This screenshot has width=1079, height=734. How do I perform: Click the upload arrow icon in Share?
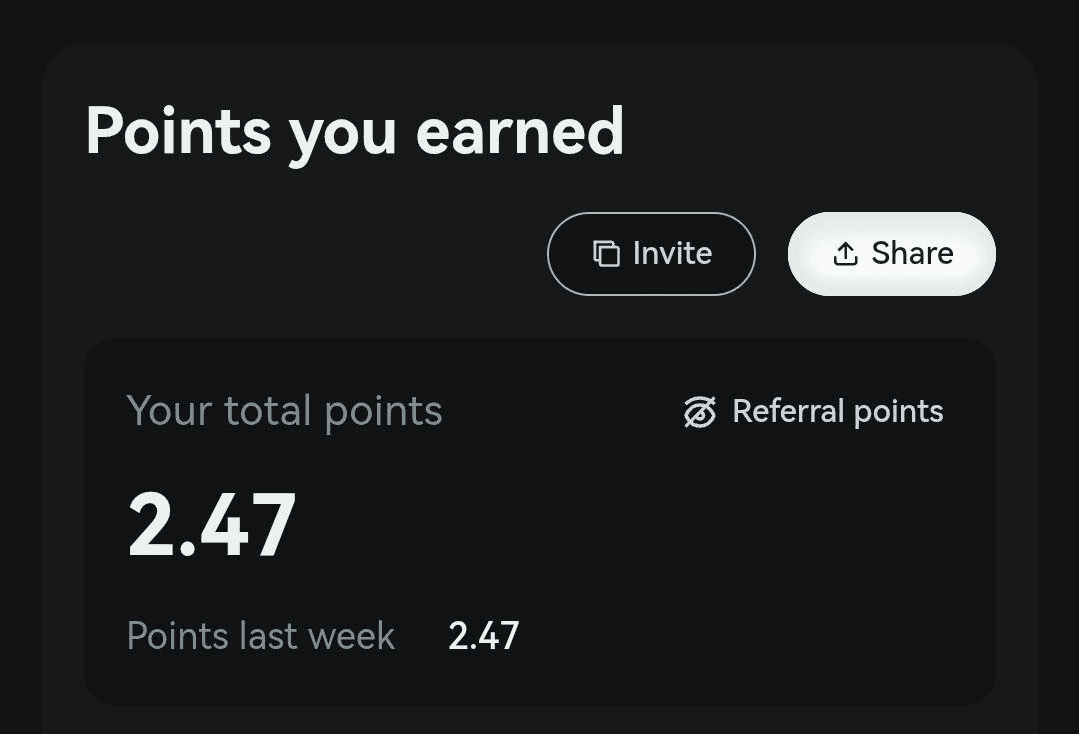(845, 254)
